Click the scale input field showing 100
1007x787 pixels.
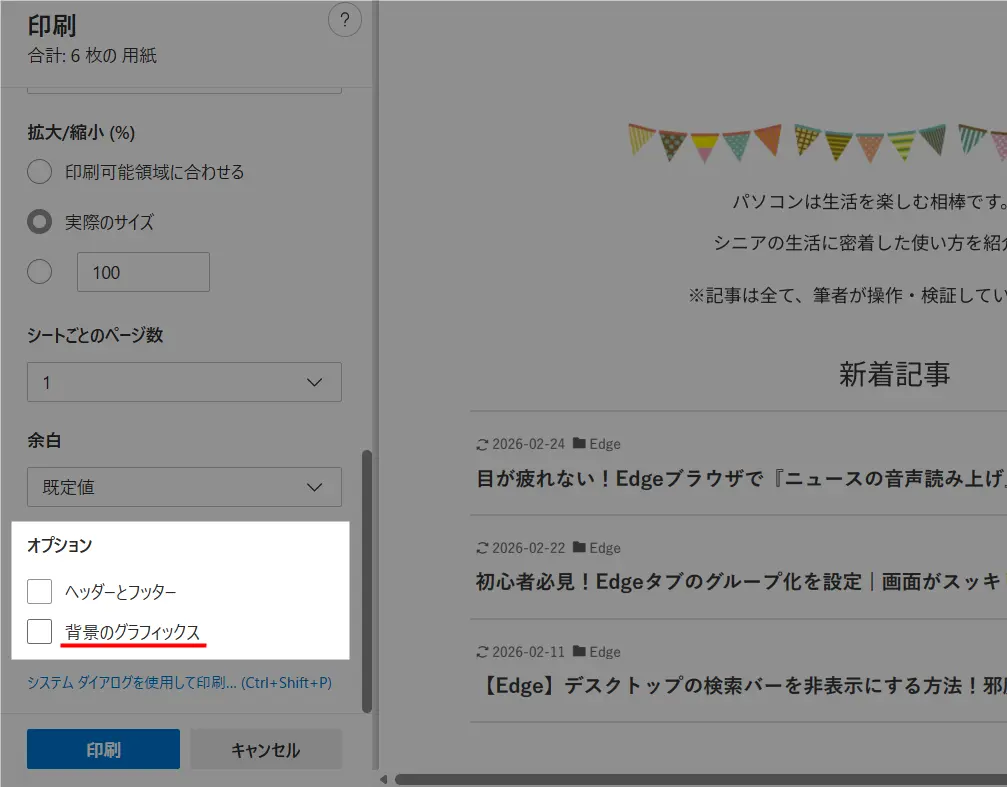(143, 272)
